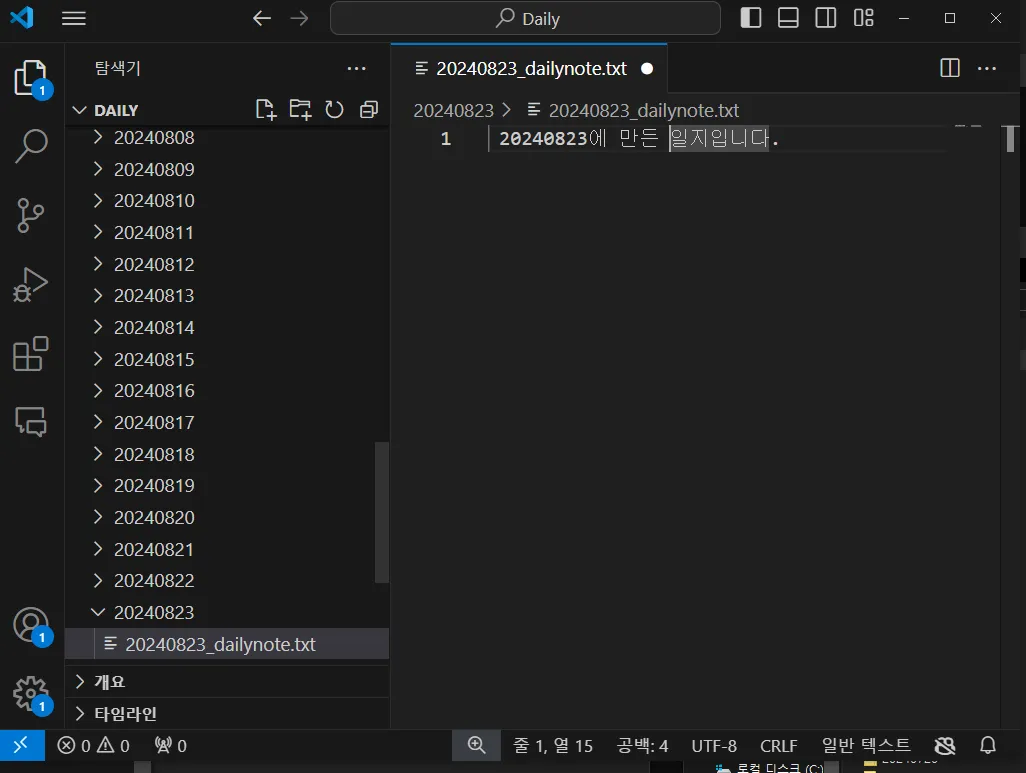Viewport: 1026px width, 773px height.
Task: Toggle the primary side bar visibility
Action: click(751, 18)
